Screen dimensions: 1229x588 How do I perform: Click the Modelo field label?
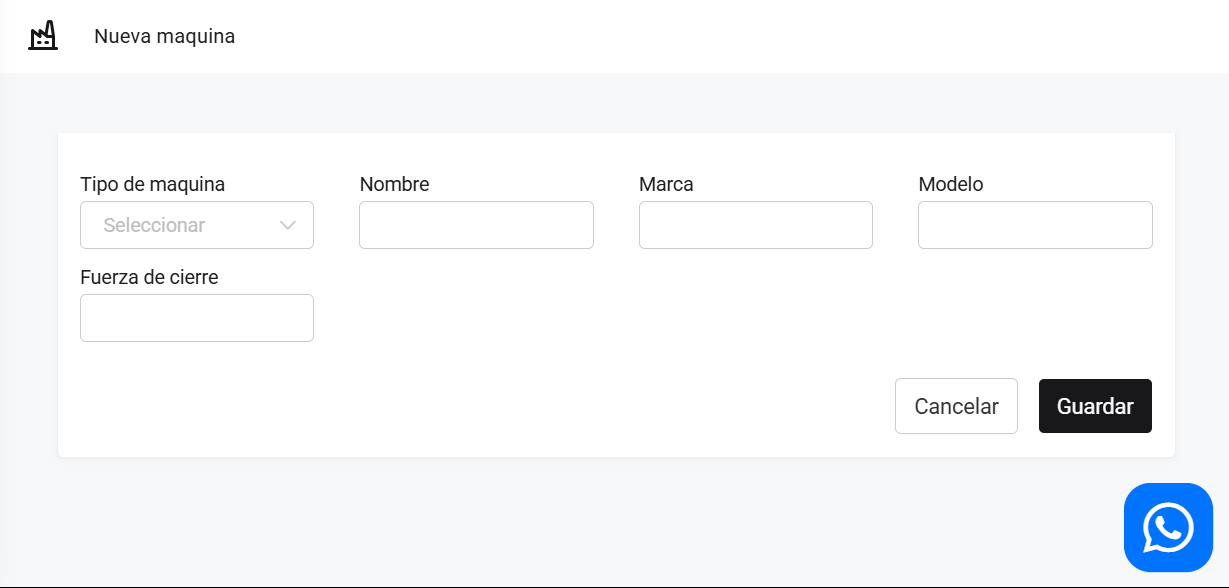950,184
